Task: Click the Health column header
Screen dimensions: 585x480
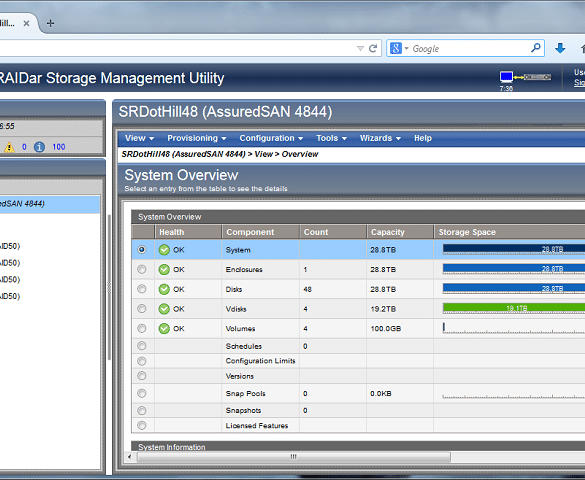Action: [x=188, y=232]
